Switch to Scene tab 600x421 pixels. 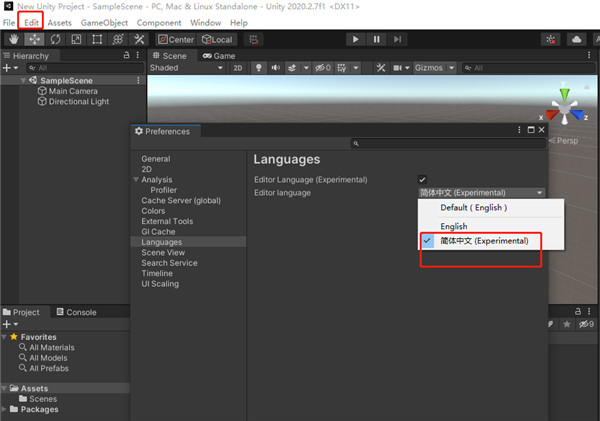pos(170,56)
